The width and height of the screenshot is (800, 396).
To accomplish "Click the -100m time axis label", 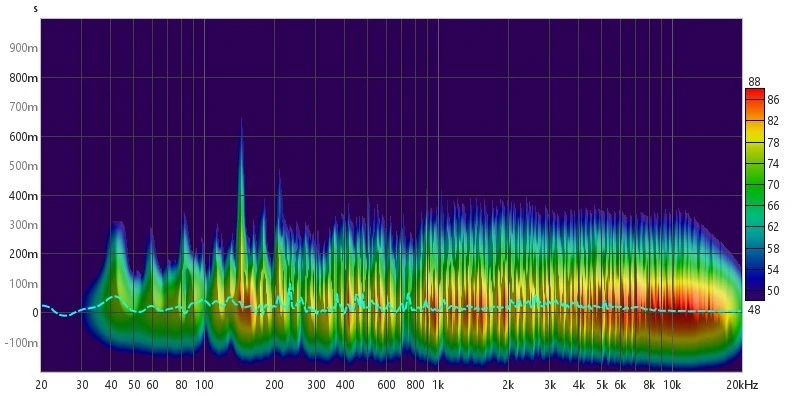I will 22,342.
